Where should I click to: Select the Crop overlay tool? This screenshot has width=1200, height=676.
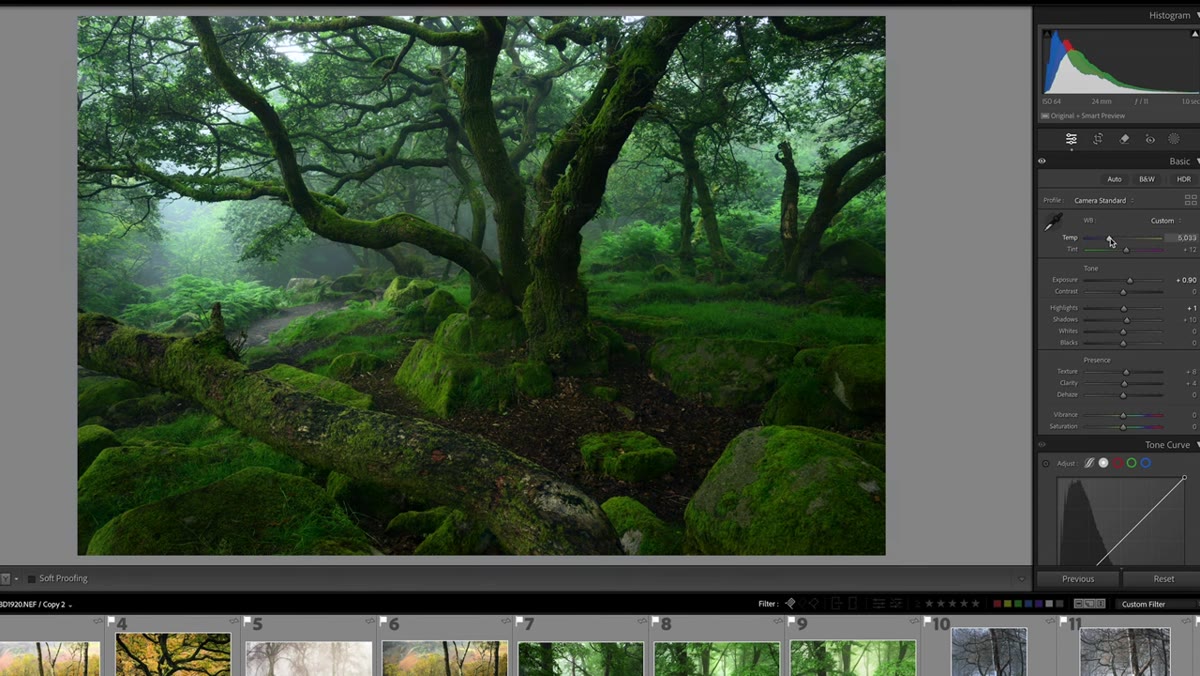tap(1098, 139)
